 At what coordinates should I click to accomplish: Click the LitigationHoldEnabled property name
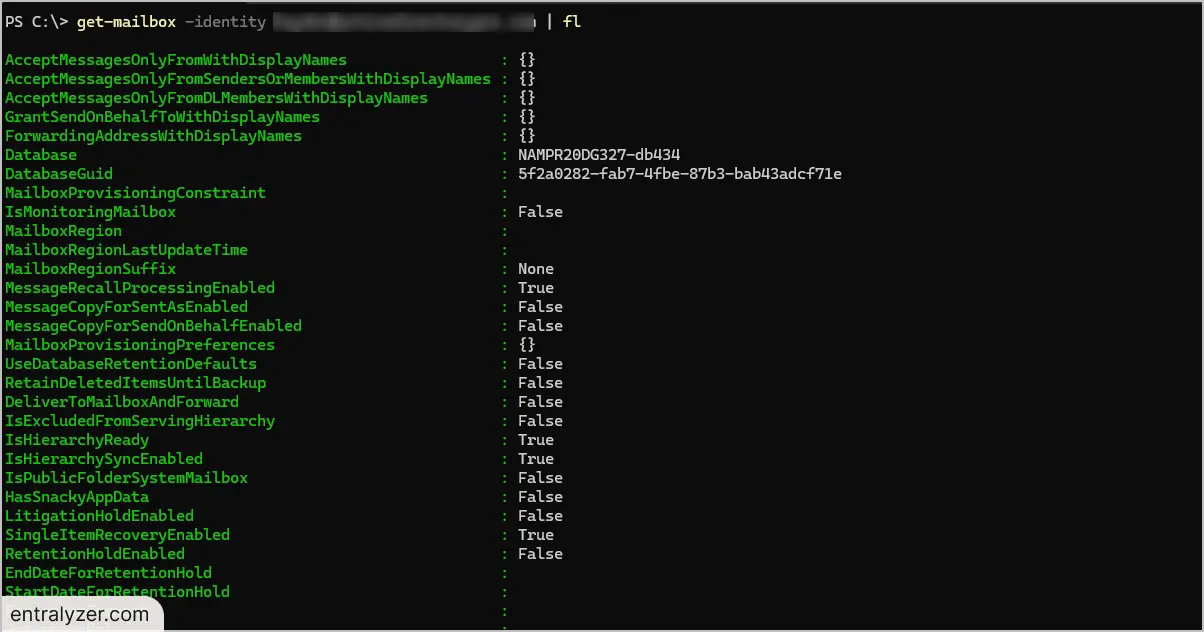click(99, 516)
